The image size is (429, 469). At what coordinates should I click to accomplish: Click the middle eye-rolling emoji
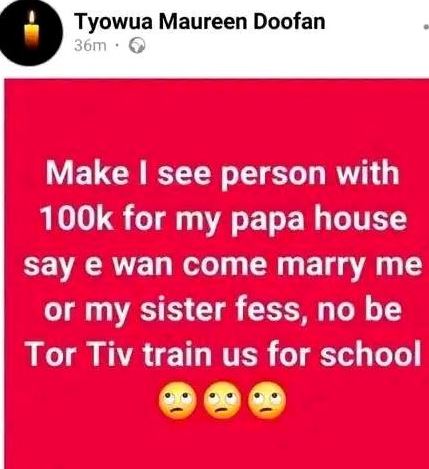coord(223,400)
